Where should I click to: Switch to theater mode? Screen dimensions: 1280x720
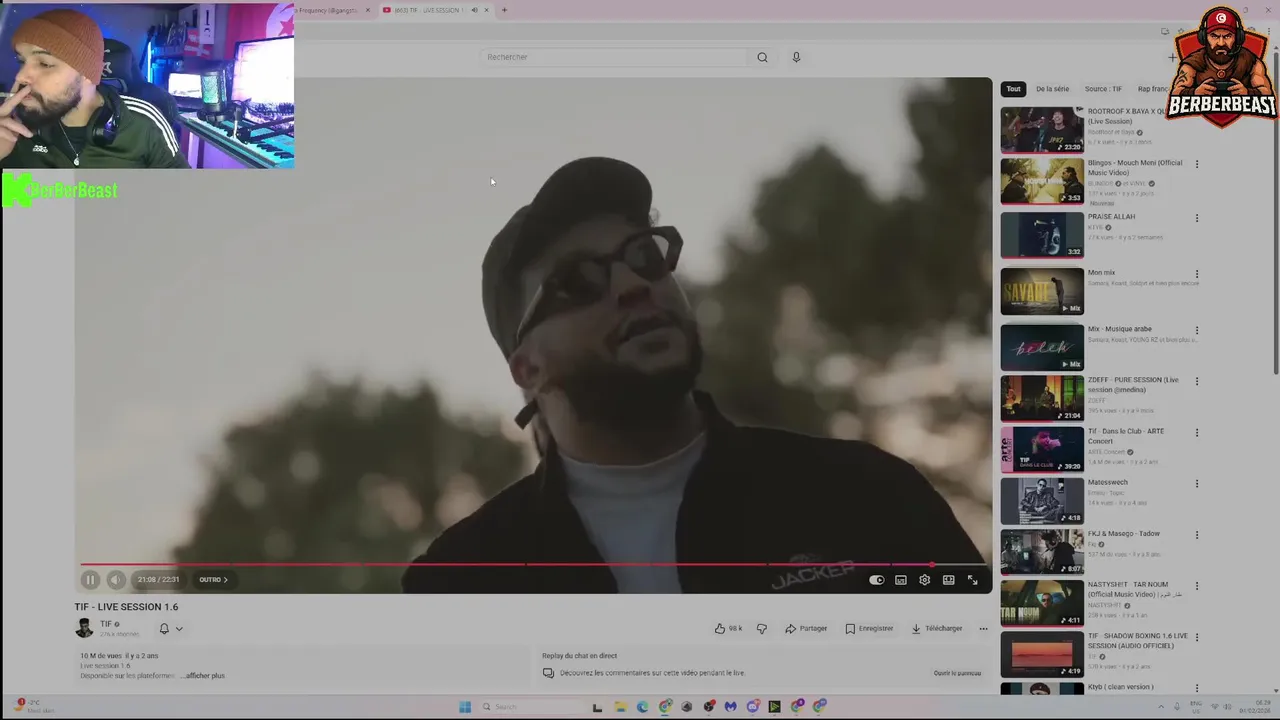pos(949,580)
